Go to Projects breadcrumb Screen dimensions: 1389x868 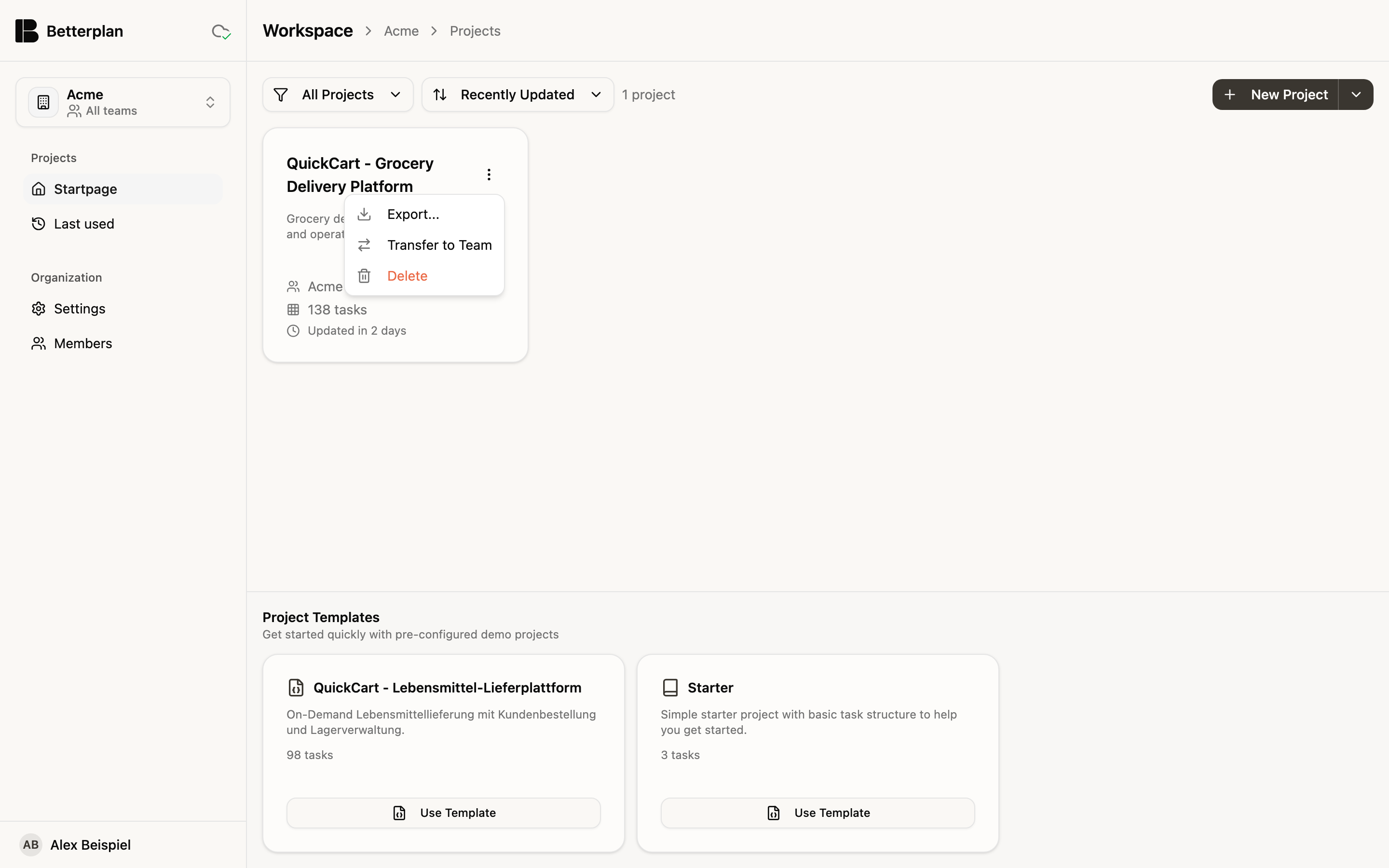475,31
